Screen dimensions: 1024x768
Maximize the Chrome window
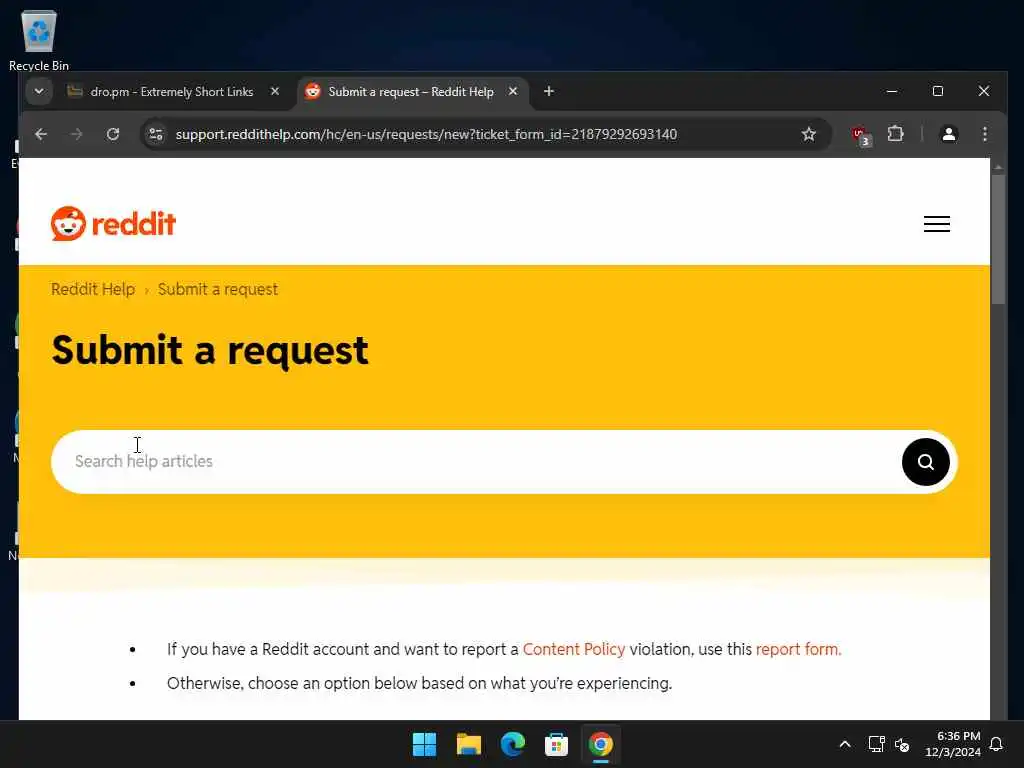tap(938, 91)
